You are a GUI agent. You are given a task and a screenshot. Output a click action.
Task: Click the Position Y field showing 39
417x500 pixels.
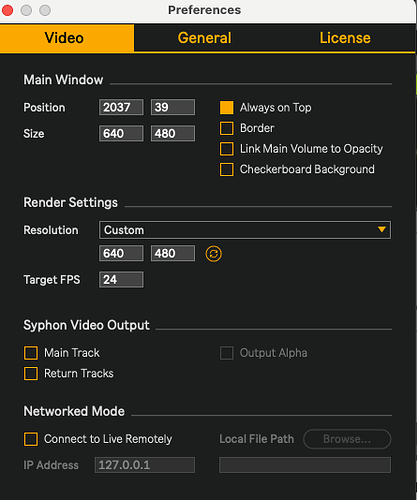173,107
